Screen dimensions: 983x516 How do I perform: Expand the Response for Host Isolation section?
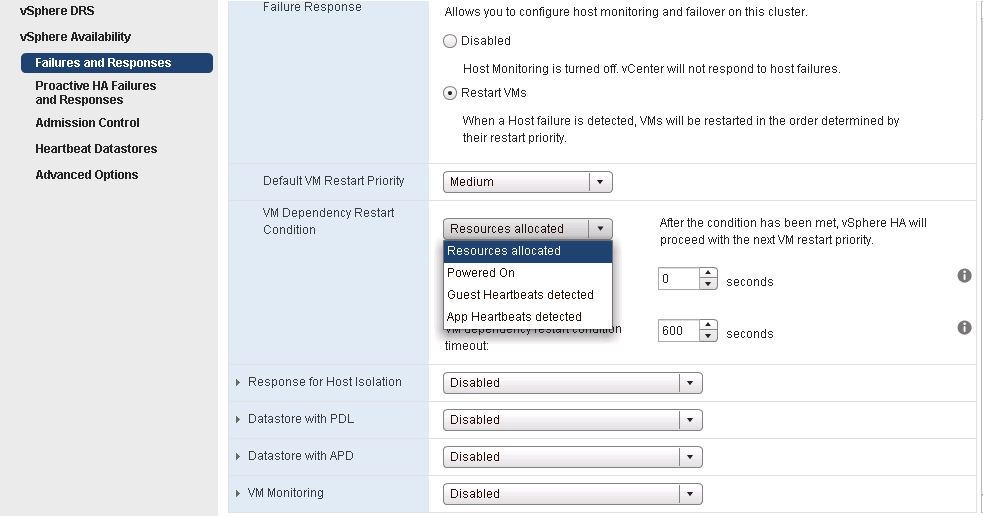(x=238, y=382)
